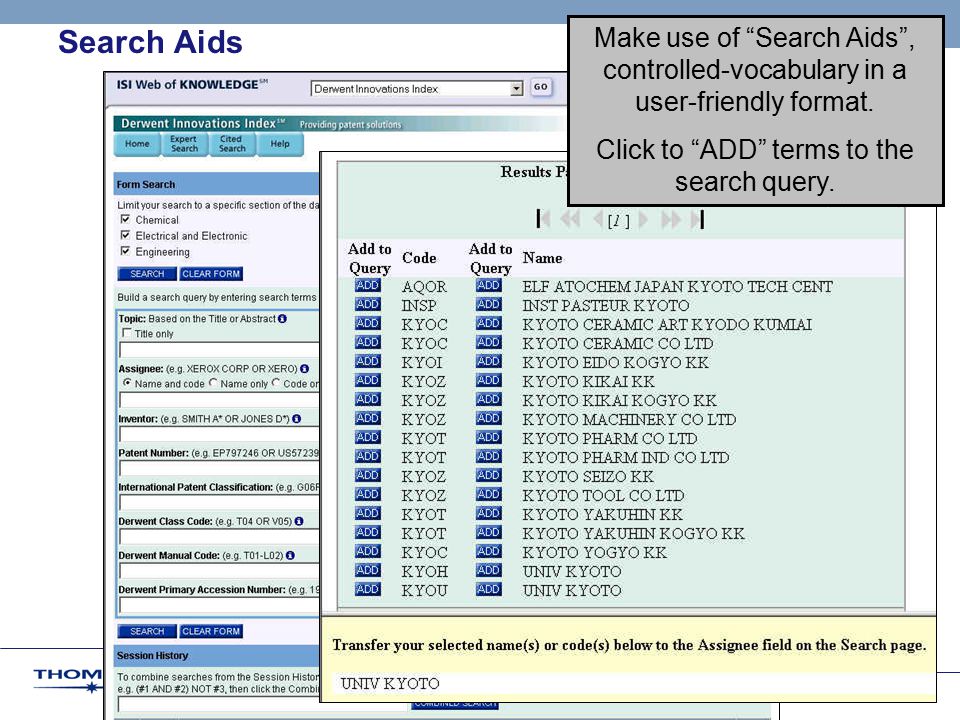Click International Patent Classification input field

pyautogui.click(x=219, y=503)
